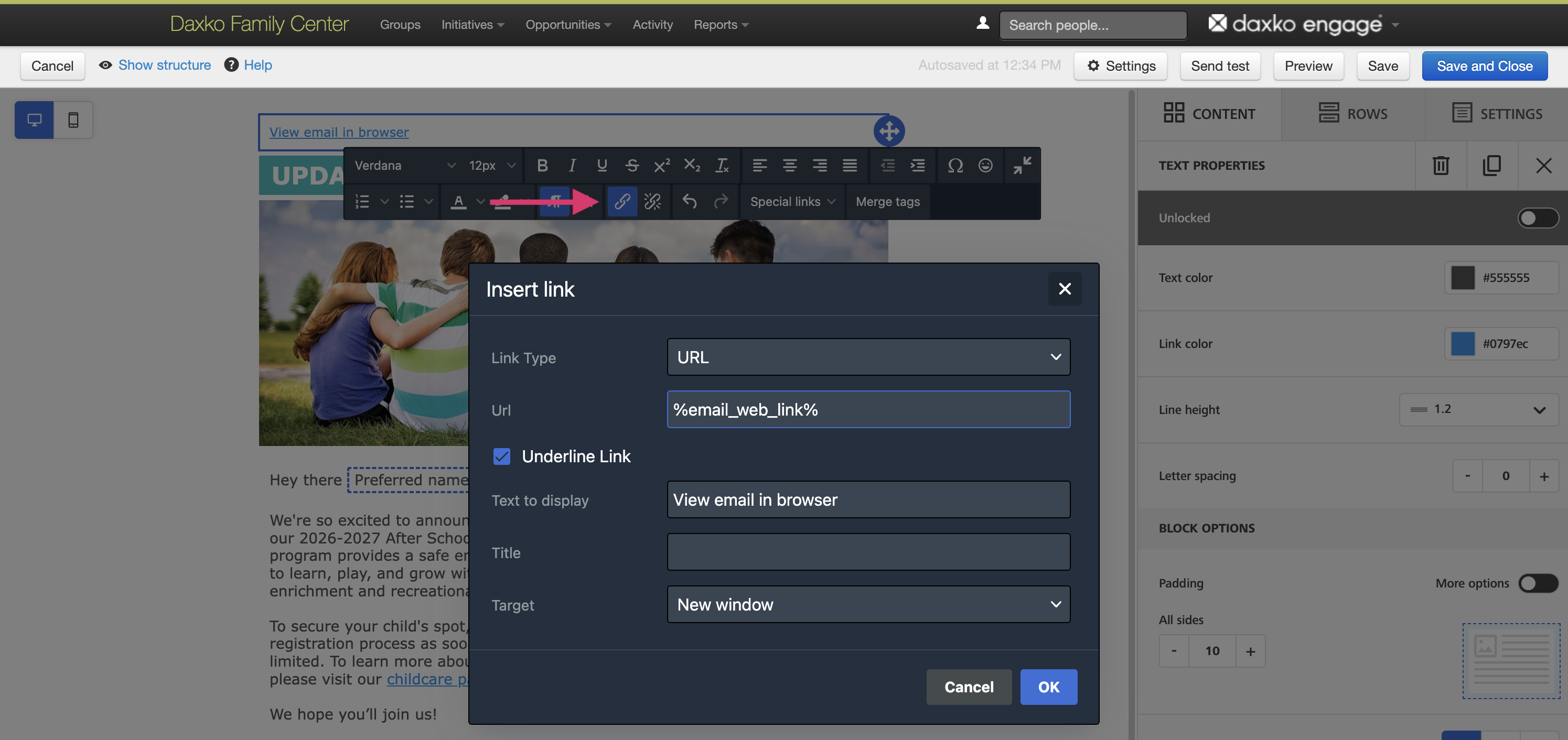Collapse the text editor toolbar
1568x740 pixels.
click(1022, 166)
